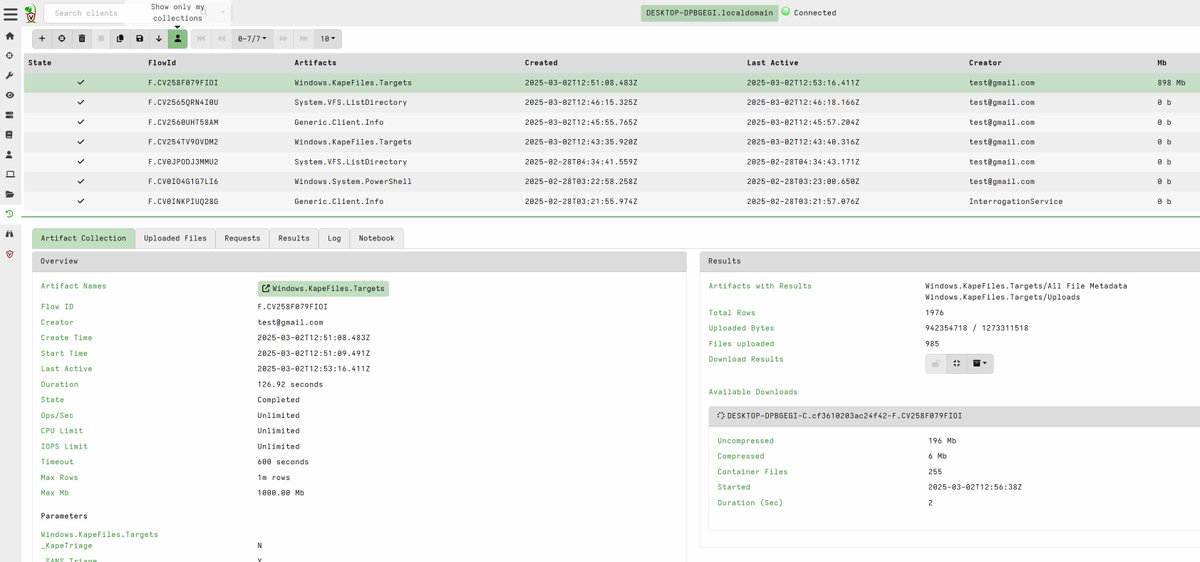
Task: Open Collected Artifacts history icon in sidebar
Action: [10, 214]
